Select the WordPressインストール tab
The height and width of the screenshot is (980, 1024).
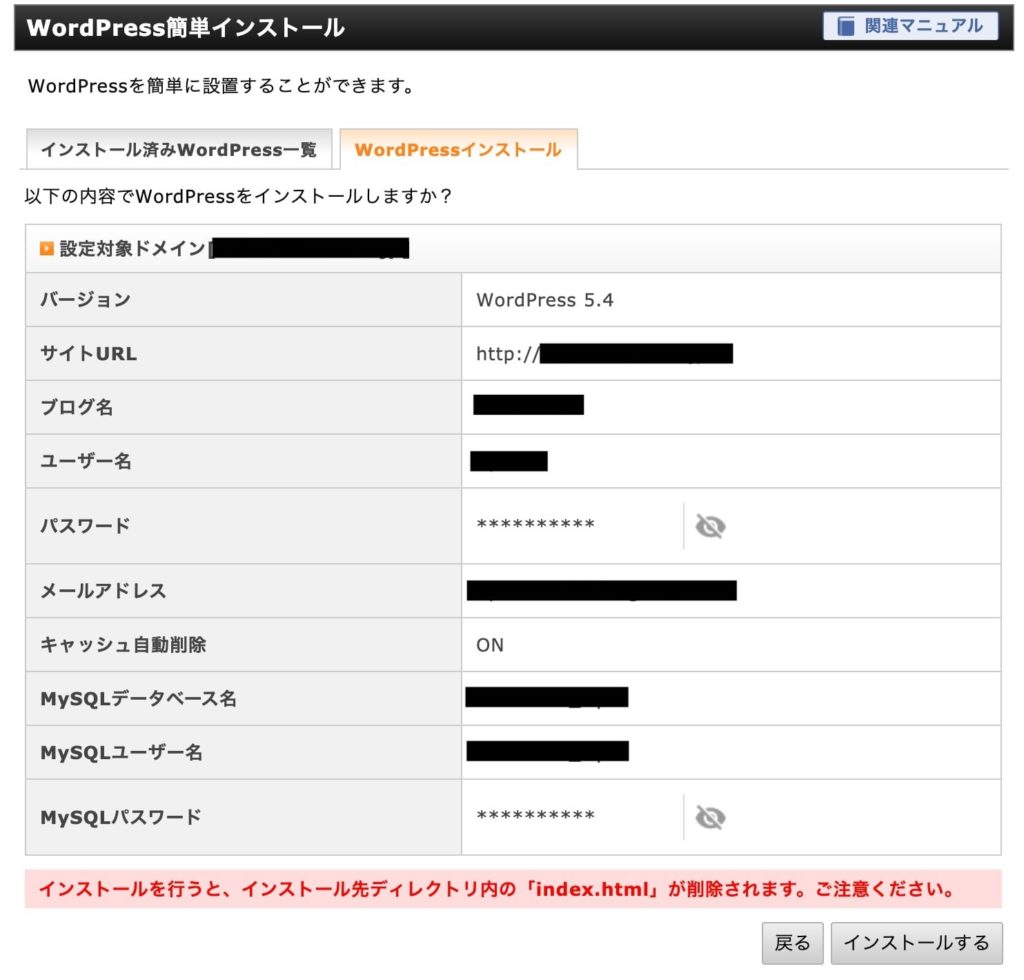click(458, 150)
